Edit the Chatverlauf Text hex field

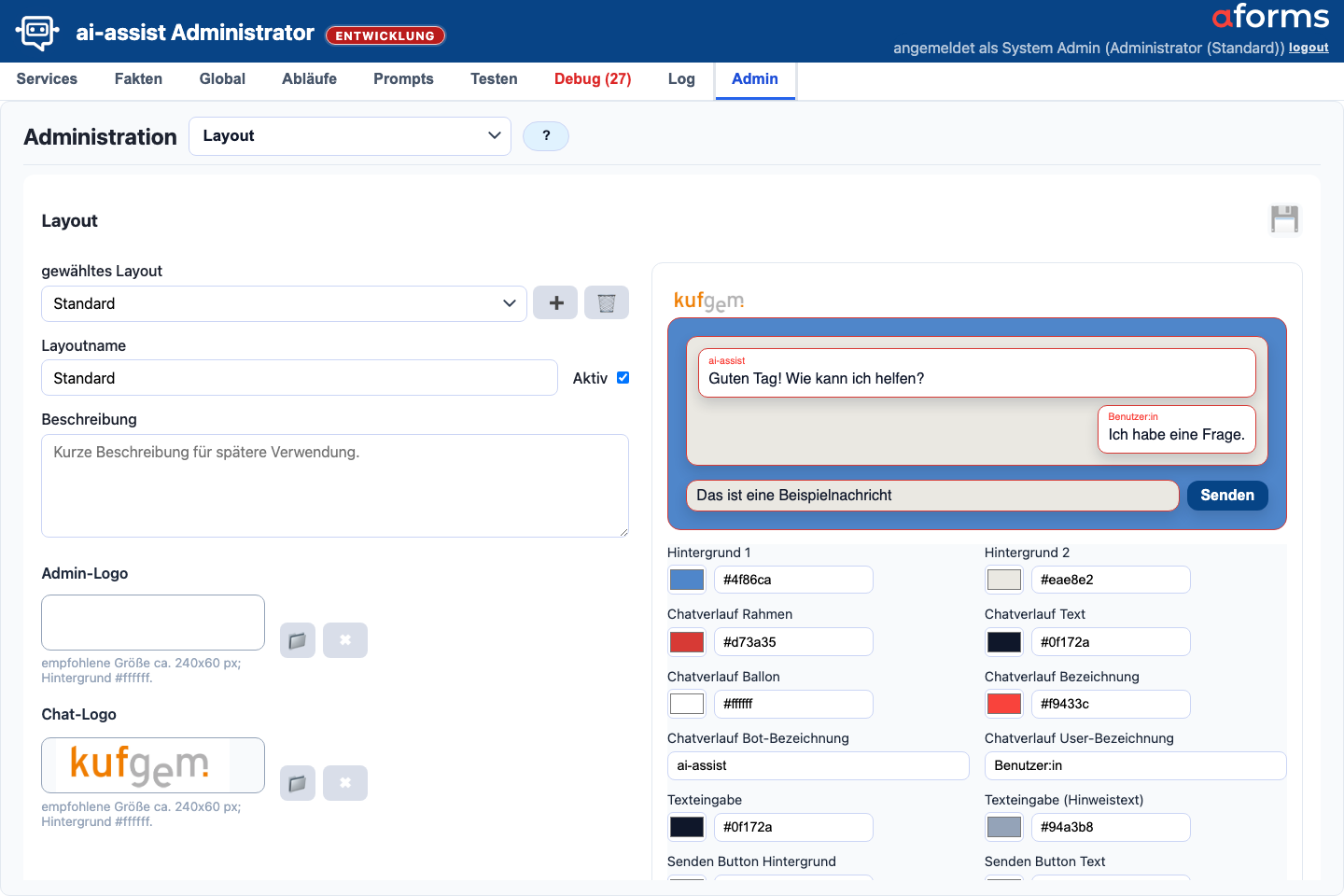[1111, 642]
